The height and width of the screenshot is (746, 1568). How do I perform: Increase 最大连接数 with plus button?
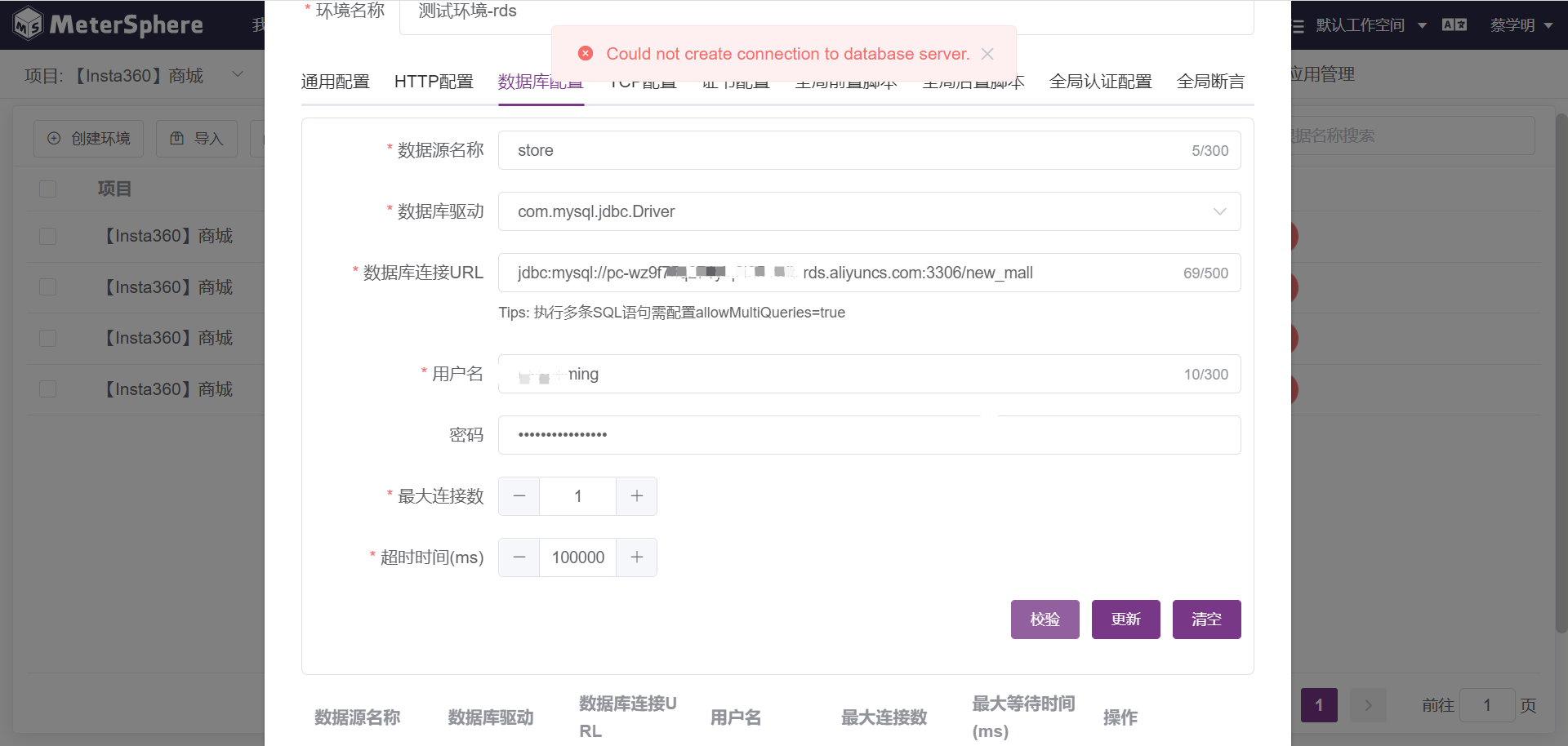pyautogui.click(x=637, y=496)
